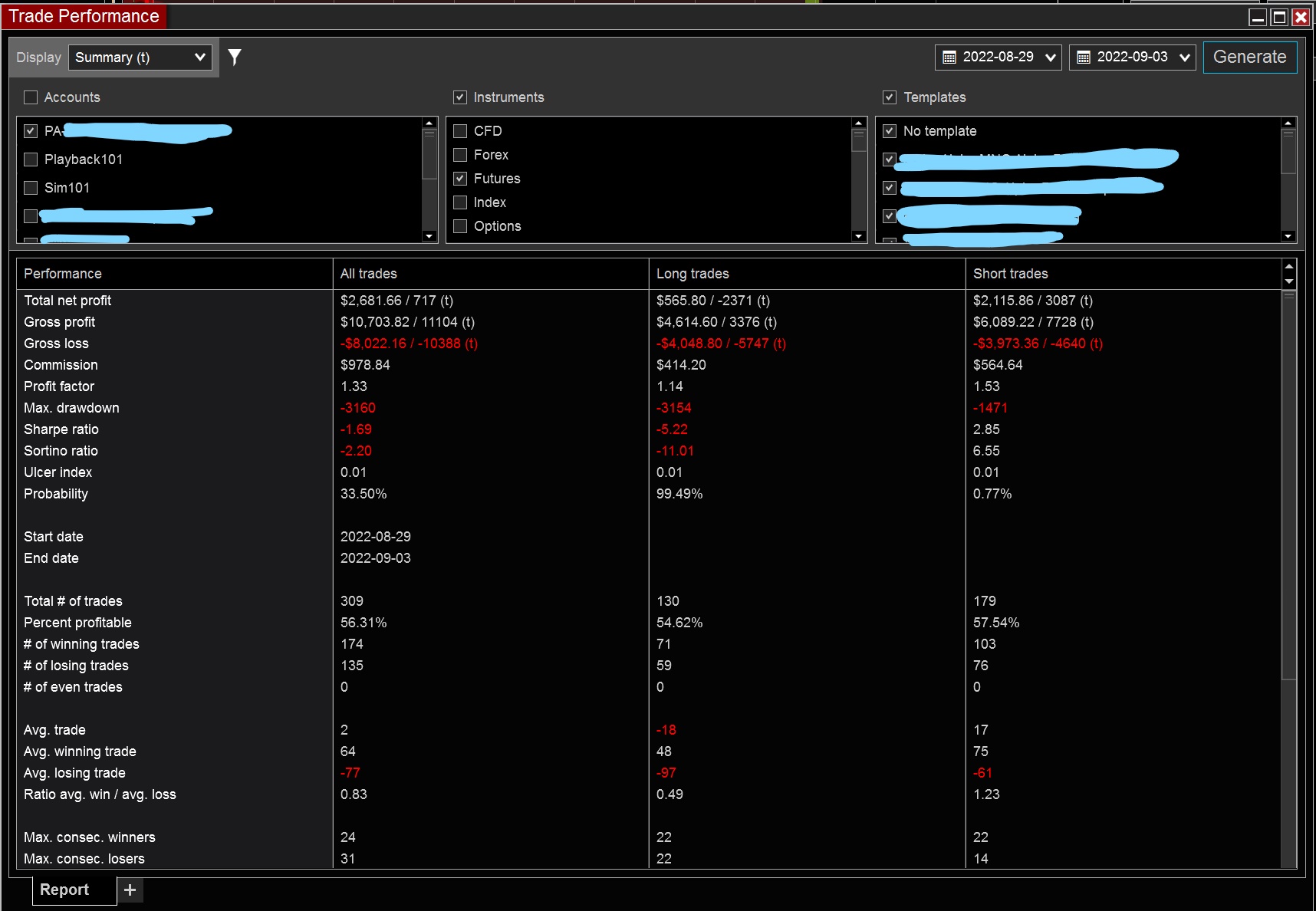The width and height of the screenshot is (1316, 911).
Task: Select the Gross loss row label
Action: 56,344
